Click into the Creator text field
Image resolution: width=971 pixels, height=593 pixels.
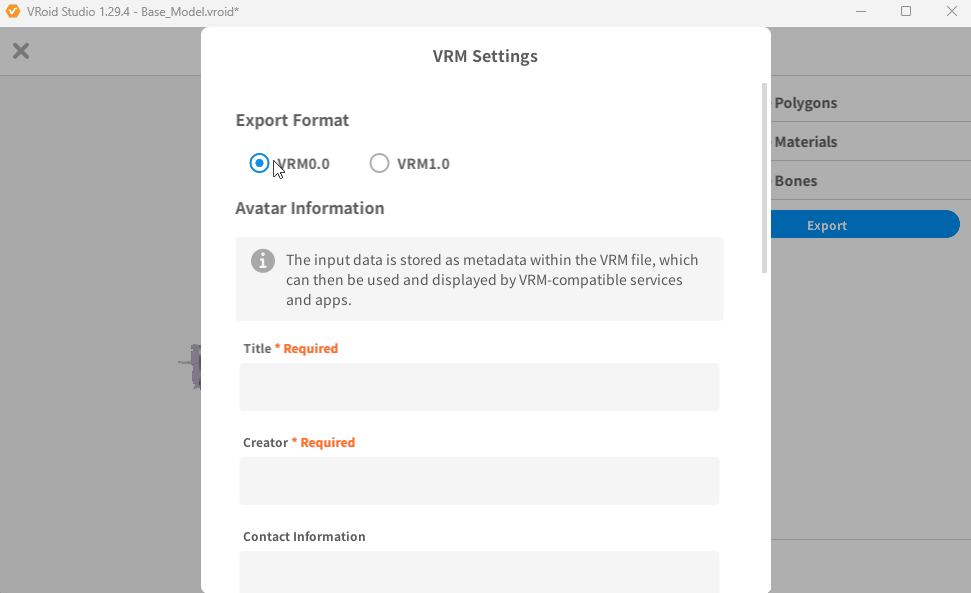click(x=479, y=481)
